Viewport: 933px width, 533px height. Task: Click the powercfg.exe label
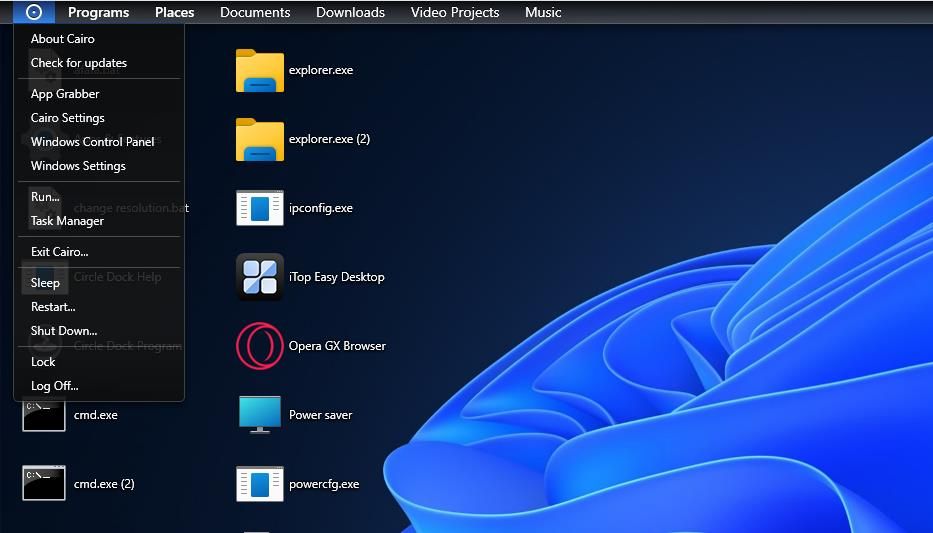324,484
